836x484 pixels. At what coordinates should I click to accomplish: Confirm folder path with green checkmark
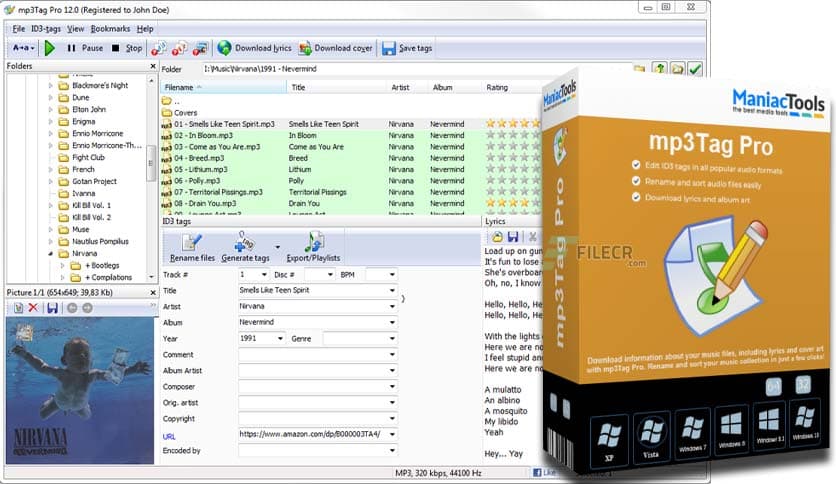point(695,69)
